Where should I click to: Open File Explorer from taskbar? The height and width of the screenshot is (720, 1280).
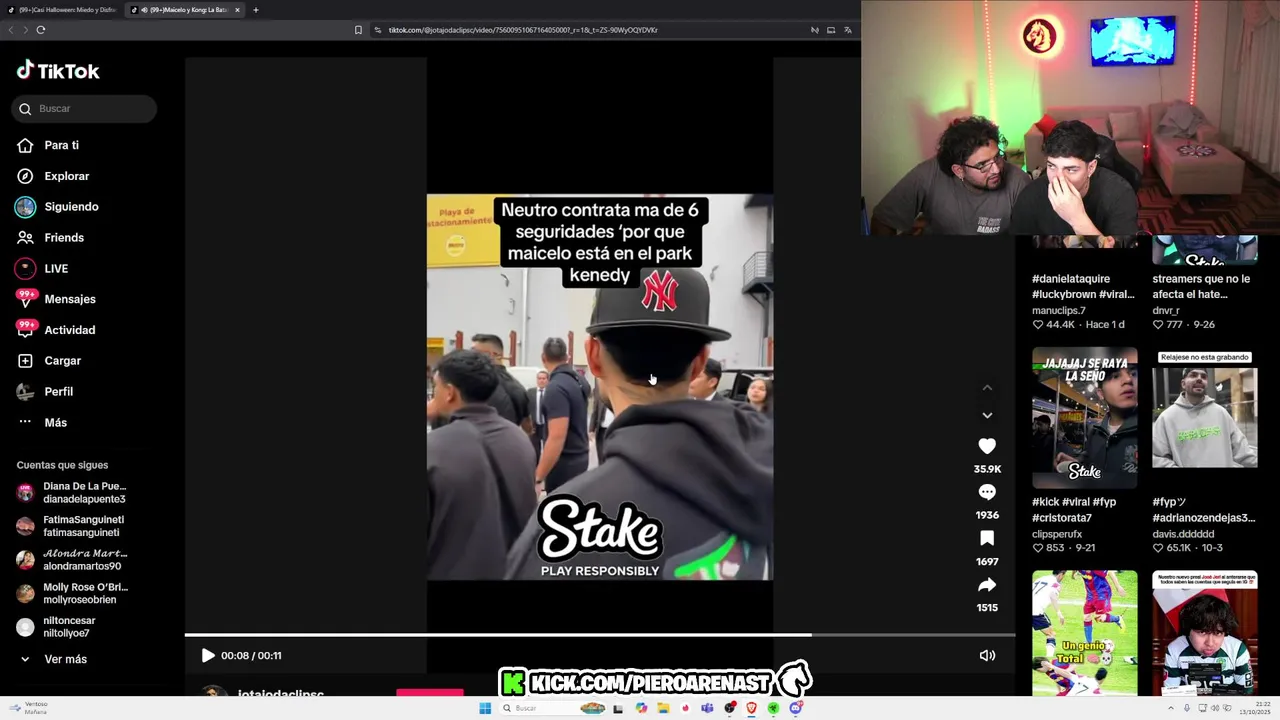(x=663, y=708)
